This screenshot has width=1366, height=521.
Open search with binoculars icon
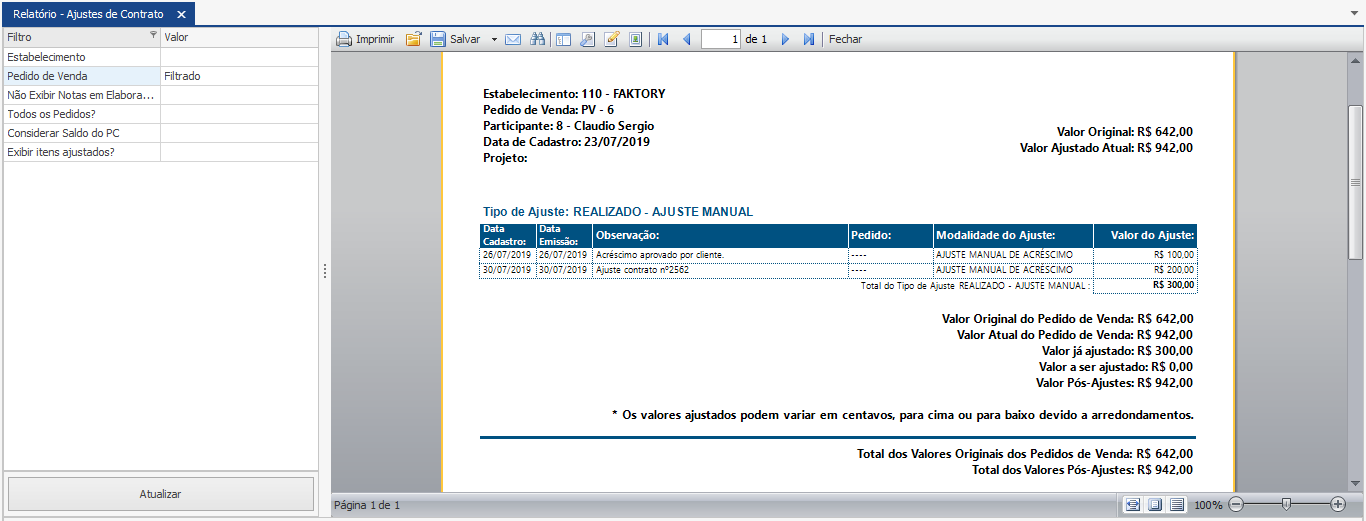pos(538,40)
